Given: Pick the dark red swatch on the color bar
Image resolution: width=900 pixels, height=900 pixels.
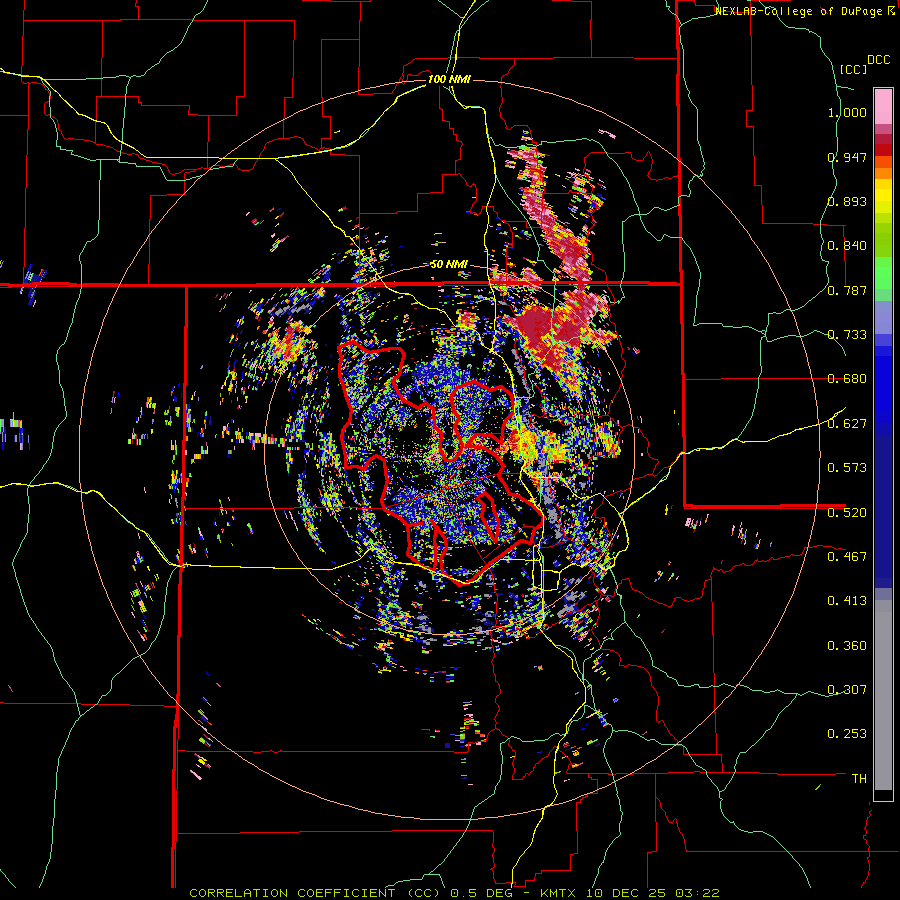Looking at the screenshot, I should coord(883,150).
